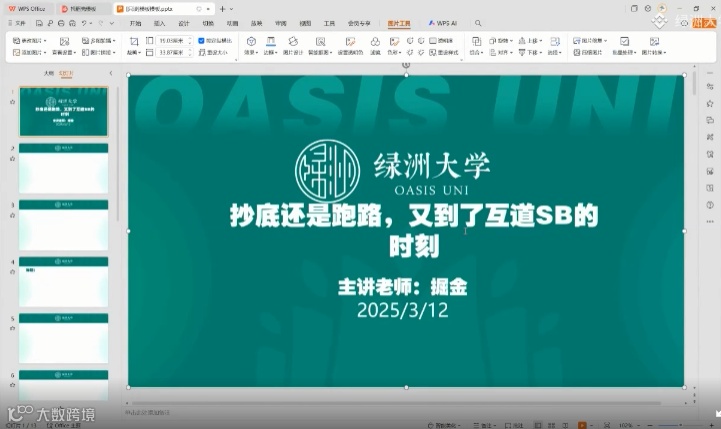Click the set transparent color icon

tap(350, 42)
